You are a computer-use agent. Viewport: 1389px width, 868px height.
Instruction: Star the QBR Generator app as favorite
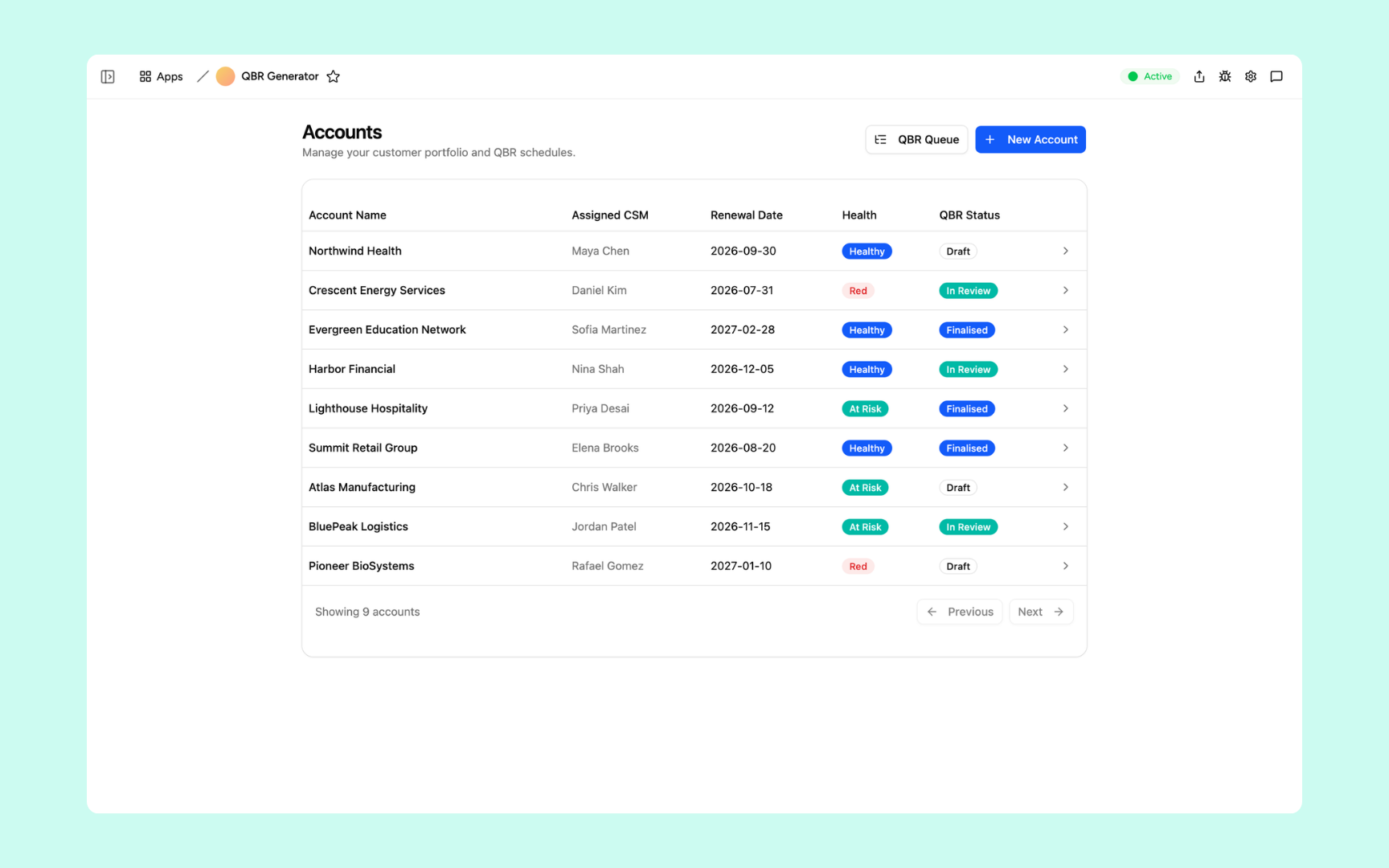(333, 76)
